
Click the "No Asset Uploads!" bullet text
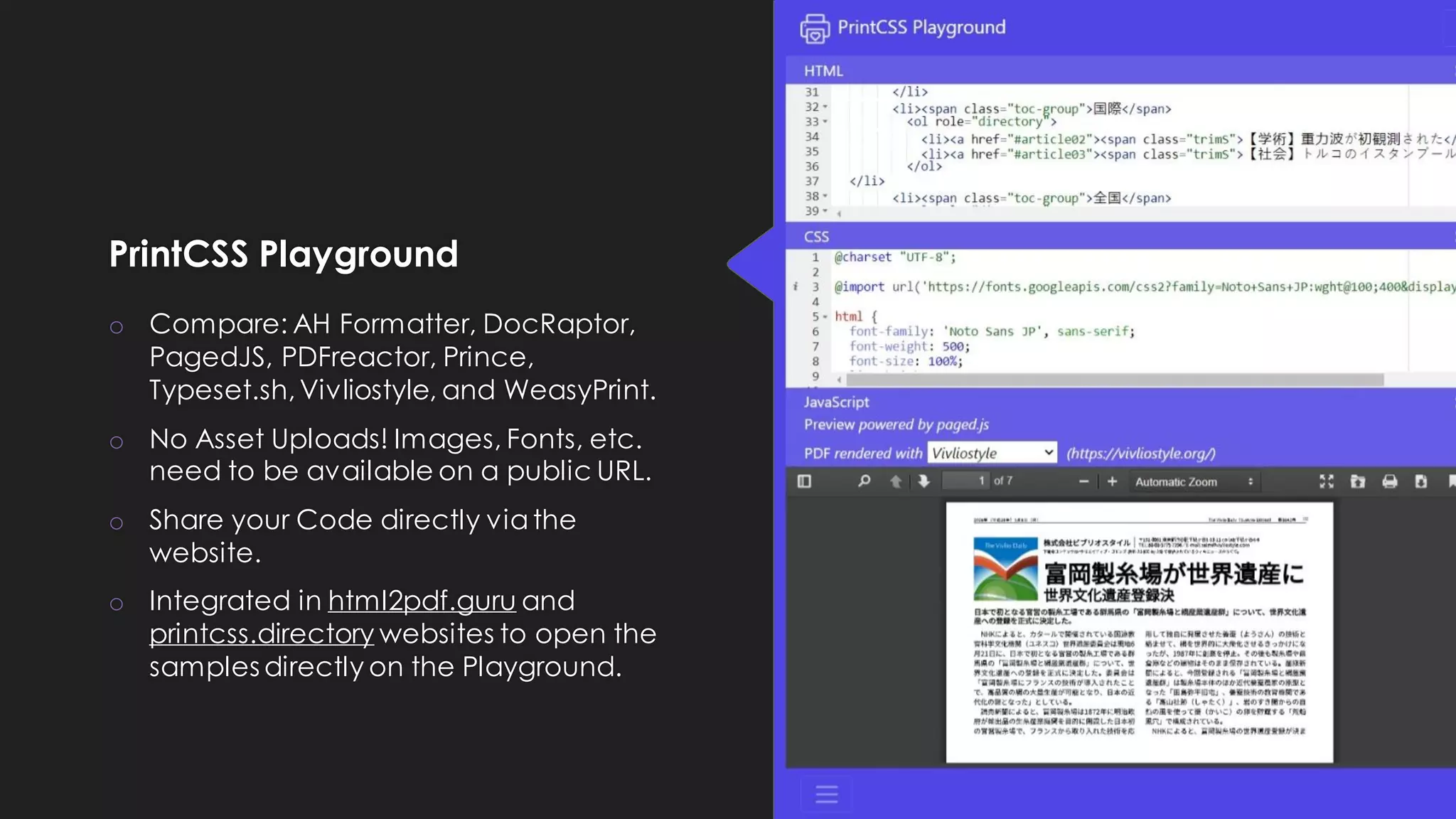click(400, 455)
